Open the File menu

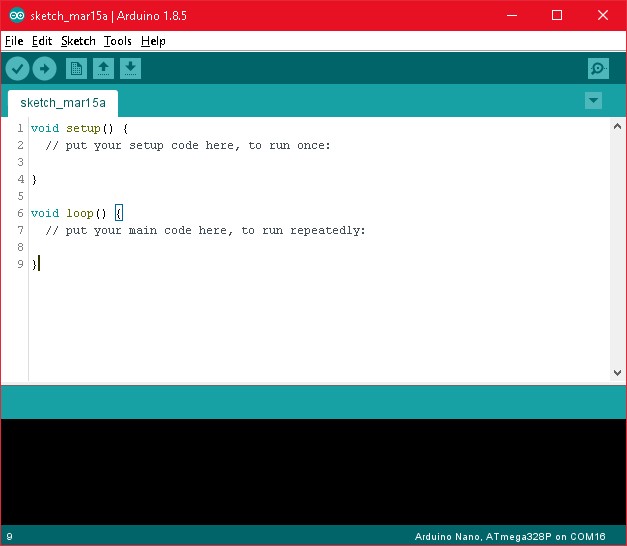pos(14,41)
